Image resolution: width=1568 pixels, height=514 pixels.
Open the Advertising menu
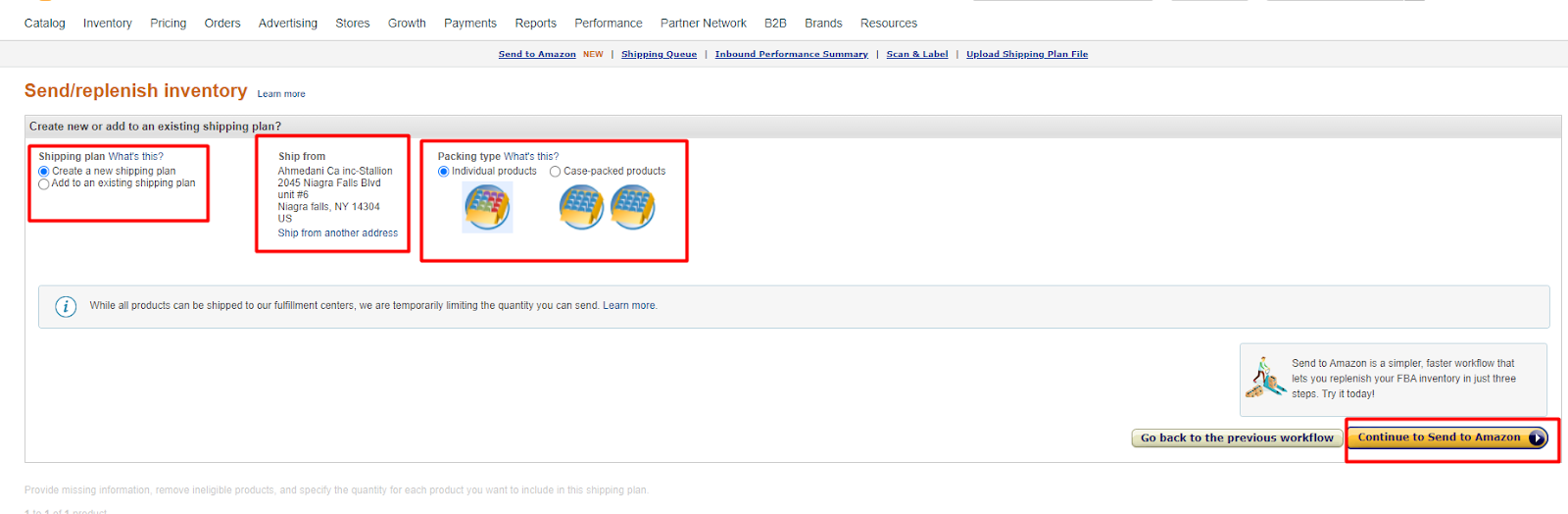click(288, 24)
